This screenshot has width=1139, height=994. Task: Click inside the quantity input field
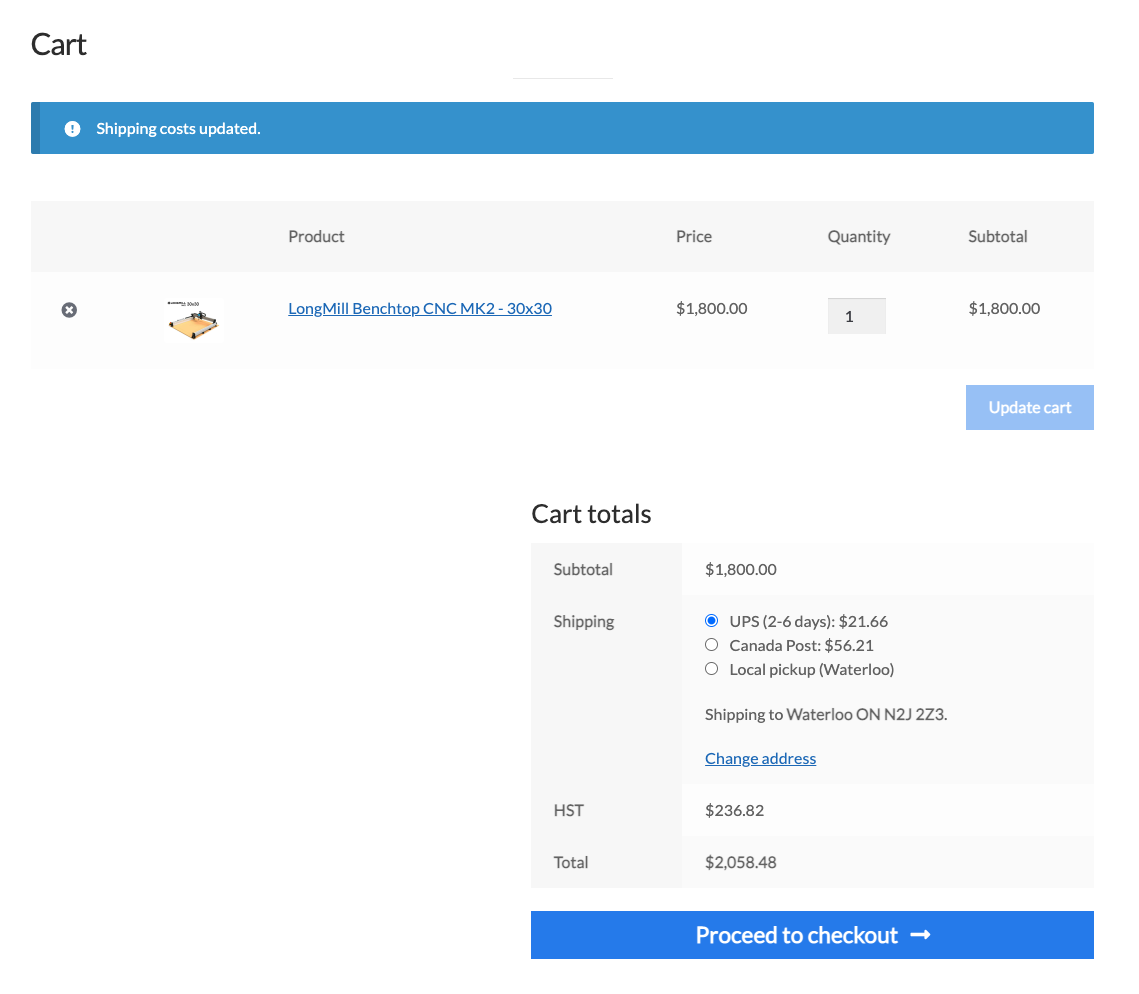coord(856,315)
